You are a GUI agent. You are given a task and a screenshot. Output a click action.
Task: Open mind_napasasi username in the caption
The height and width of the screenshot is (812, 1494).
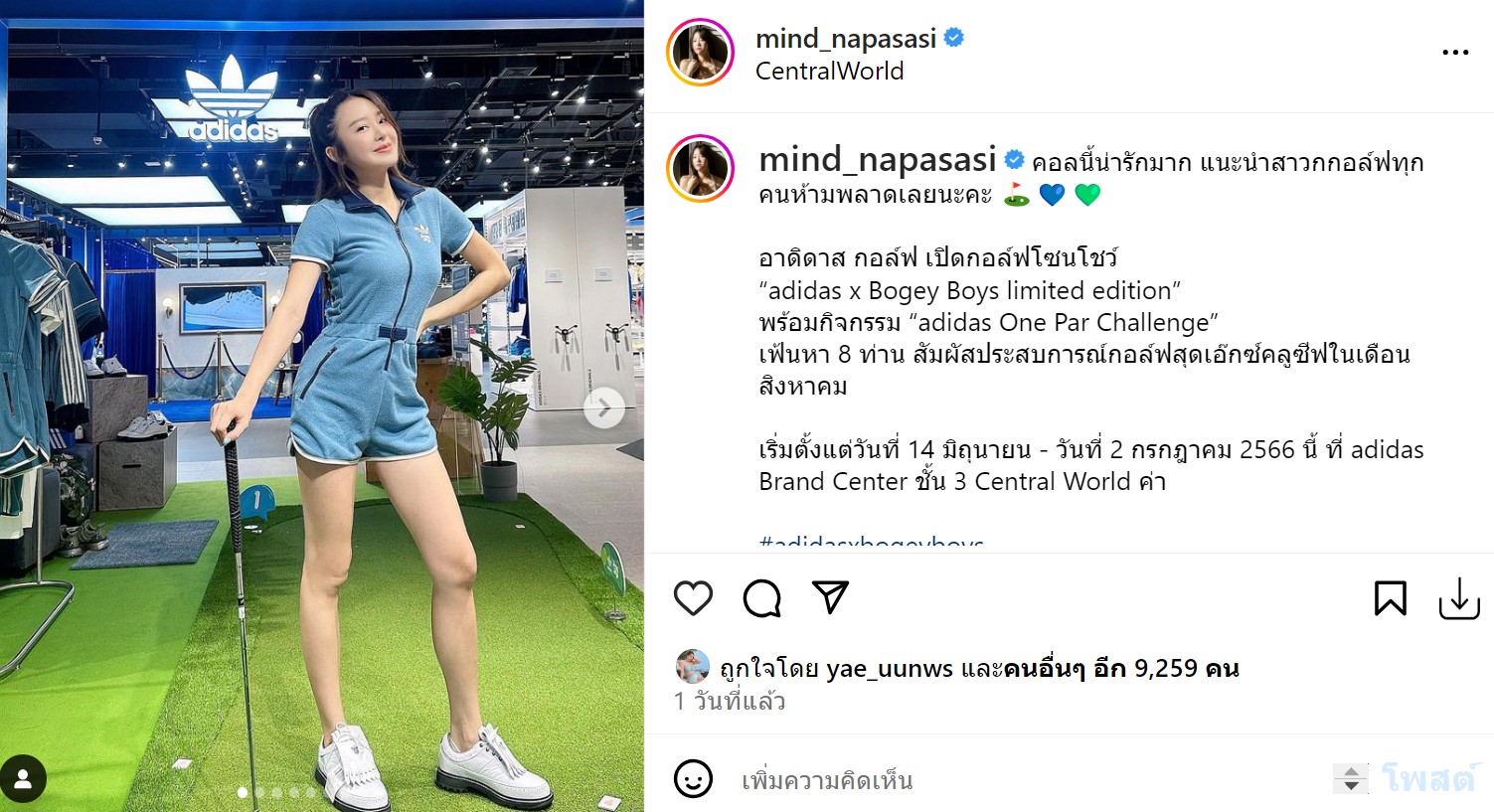coord(878,159)
